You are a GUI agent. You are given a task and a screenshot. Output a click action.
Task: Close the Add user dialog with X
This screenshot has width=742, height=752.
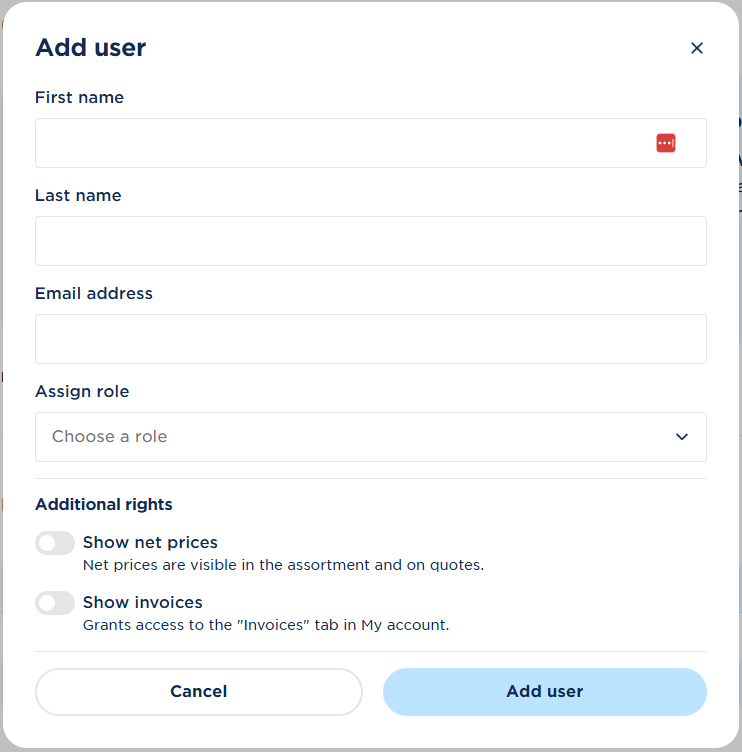pos(696,48)
